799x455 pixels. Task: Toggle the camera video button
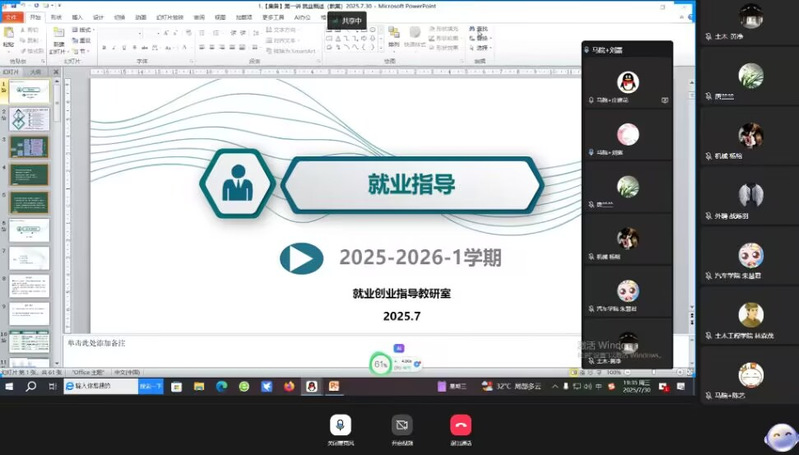(x=401, y=424)
